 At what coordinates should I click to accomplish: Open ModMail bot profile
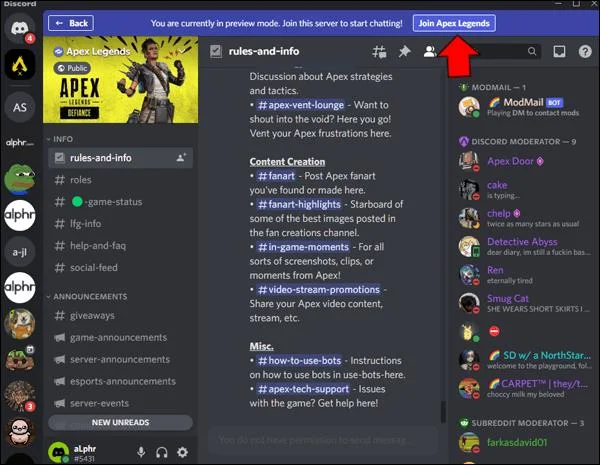pyautogui.click(x=523, y=107)
